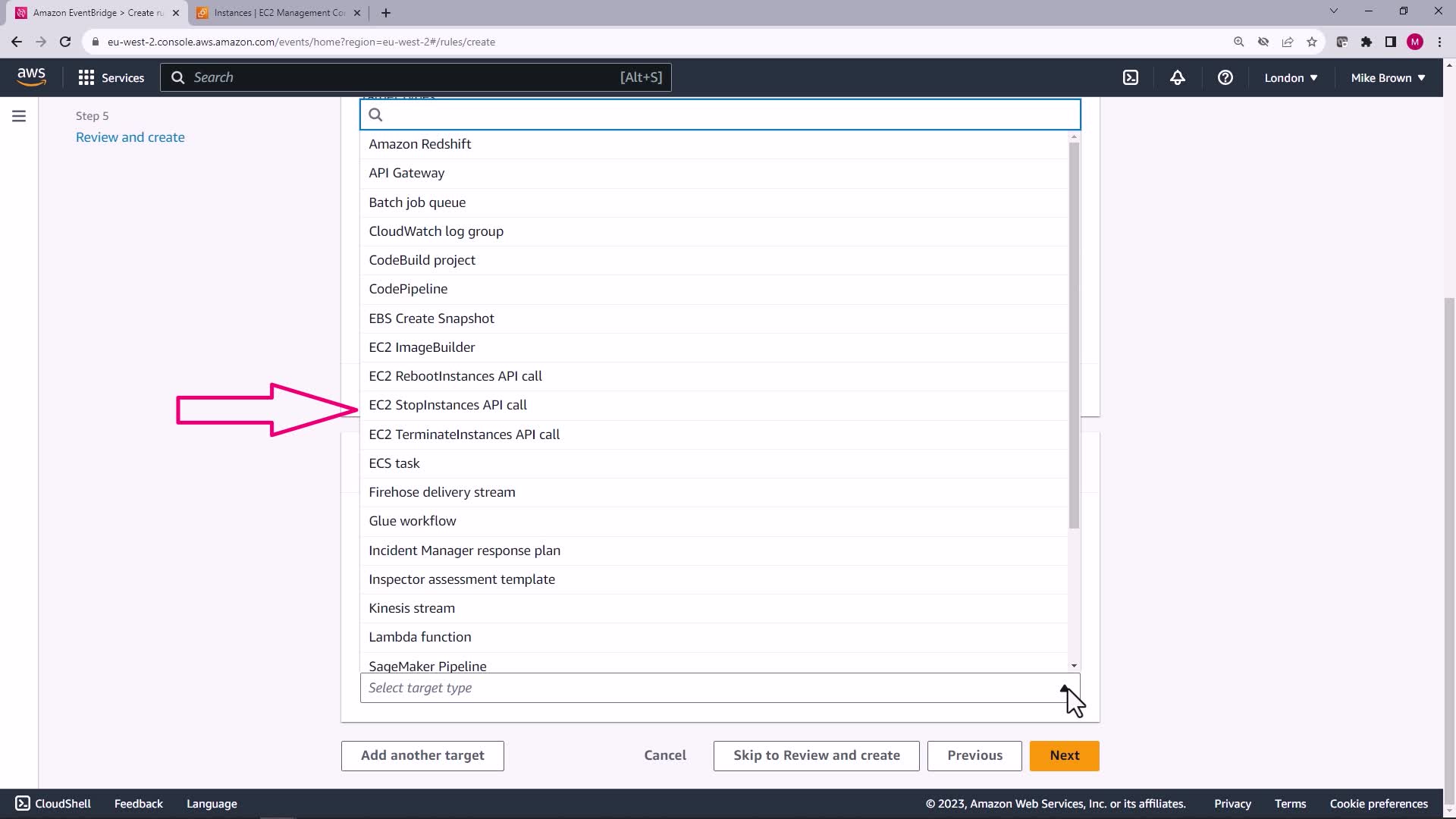This screenshot has height=819, width=1456.
Task: Reload the page in browser
Action: coord(65,42)
